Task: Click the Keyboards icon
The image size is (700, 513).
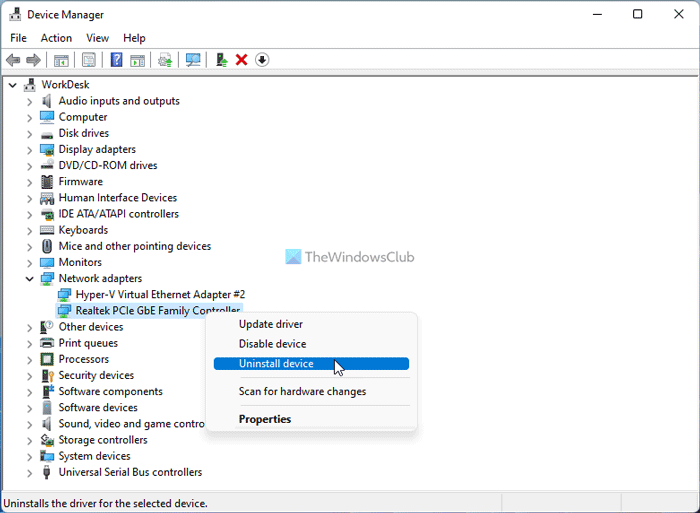Action: tap(47, 230)
